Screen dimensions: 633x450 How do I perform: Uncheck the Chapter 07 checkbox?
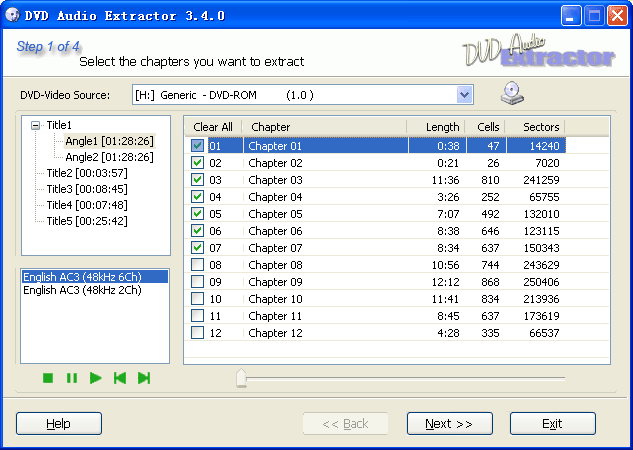pos(197,247)
